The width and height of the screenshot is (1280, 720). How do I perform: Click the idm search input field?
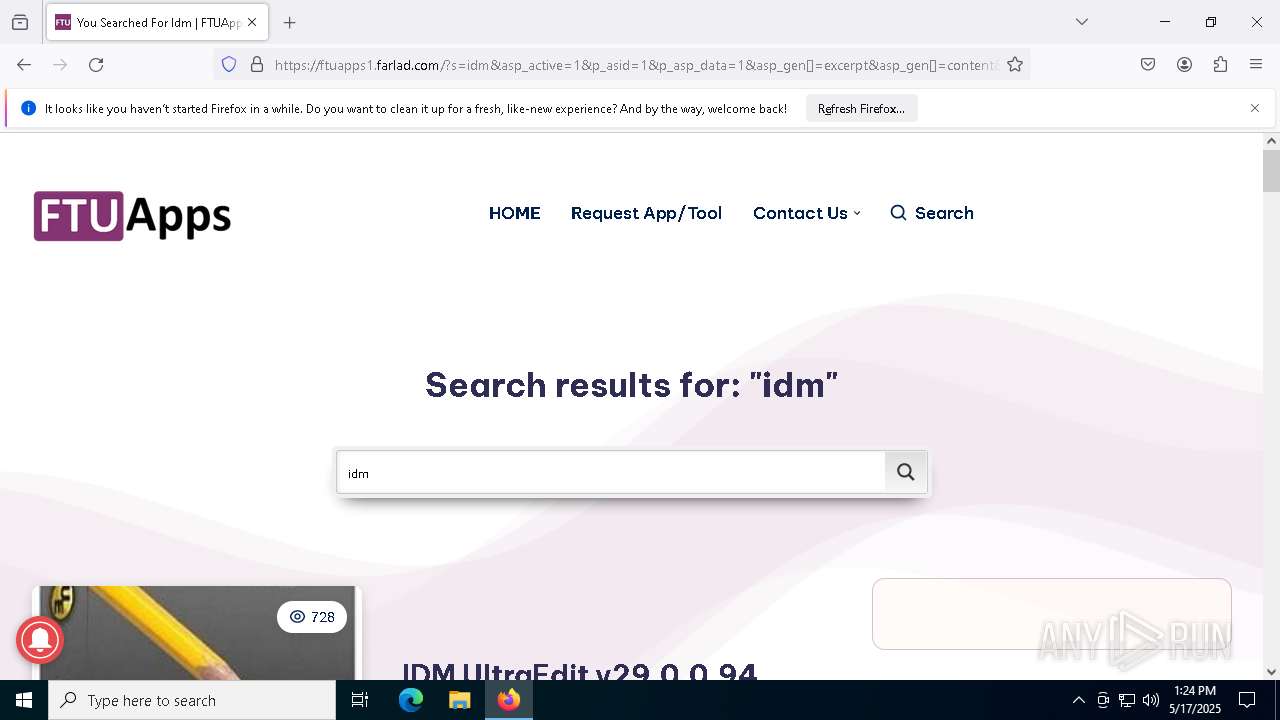[611, 473]
